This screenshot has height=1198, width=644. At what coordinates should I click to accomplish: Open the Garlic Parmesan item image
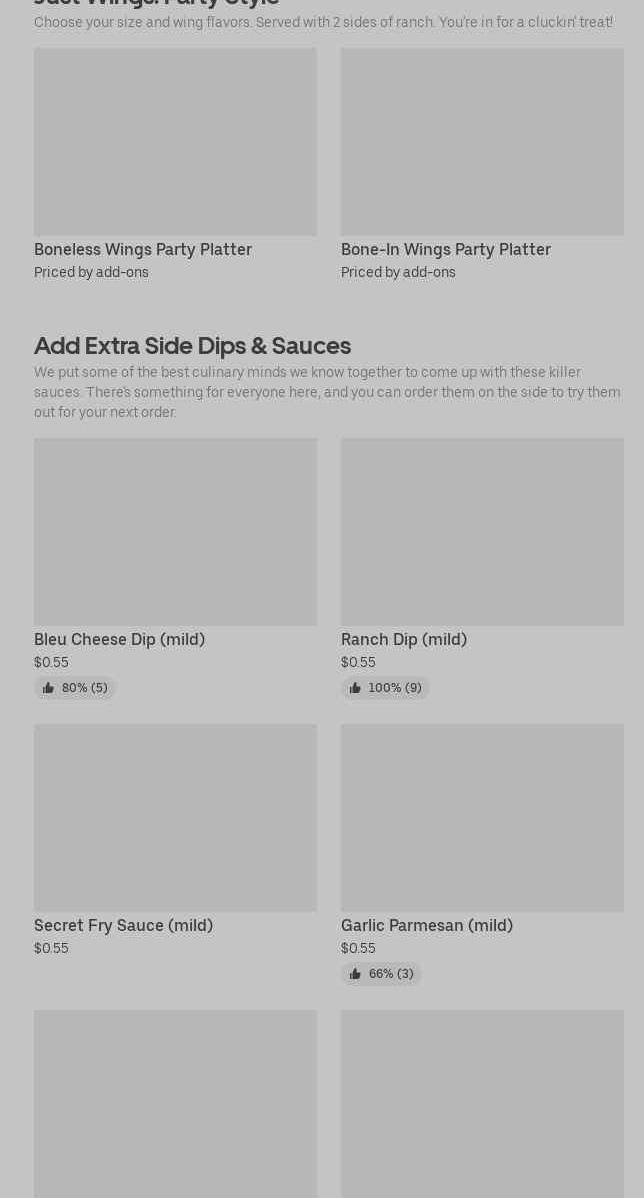482,817
